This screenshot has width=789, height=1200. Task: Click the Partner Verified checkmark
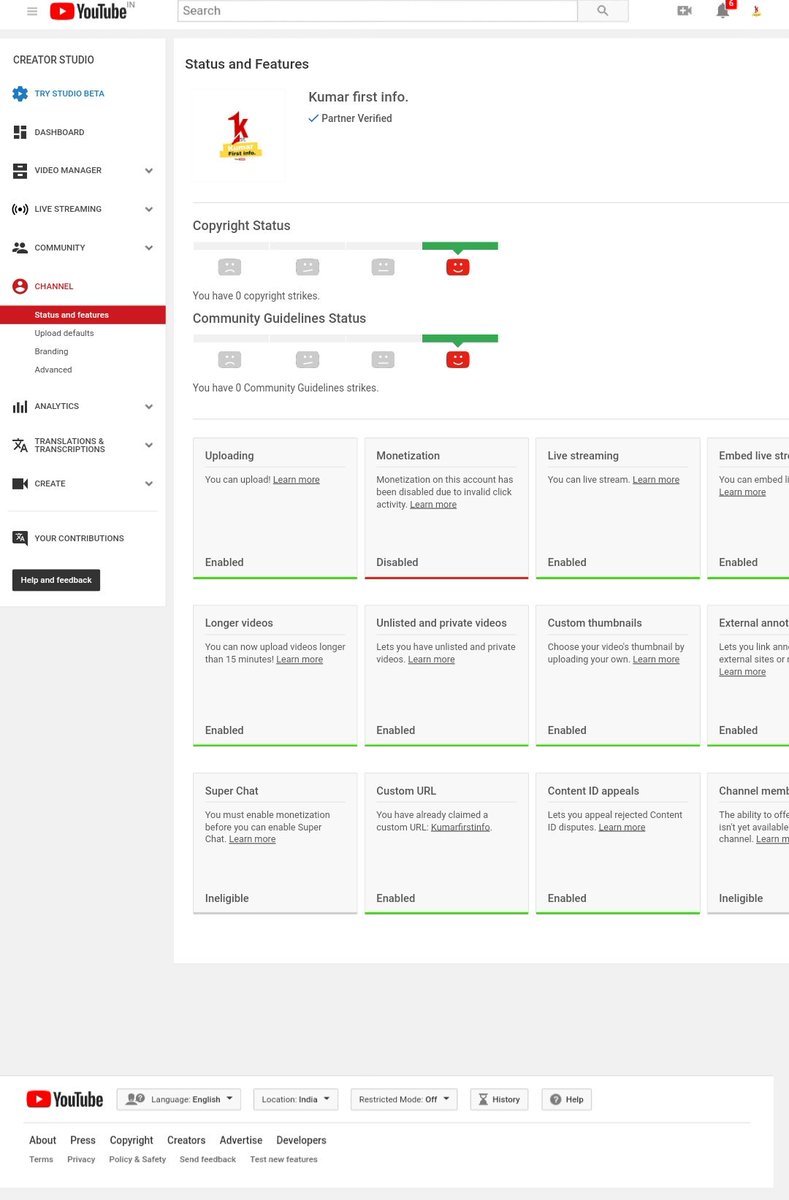coord(313,118)
